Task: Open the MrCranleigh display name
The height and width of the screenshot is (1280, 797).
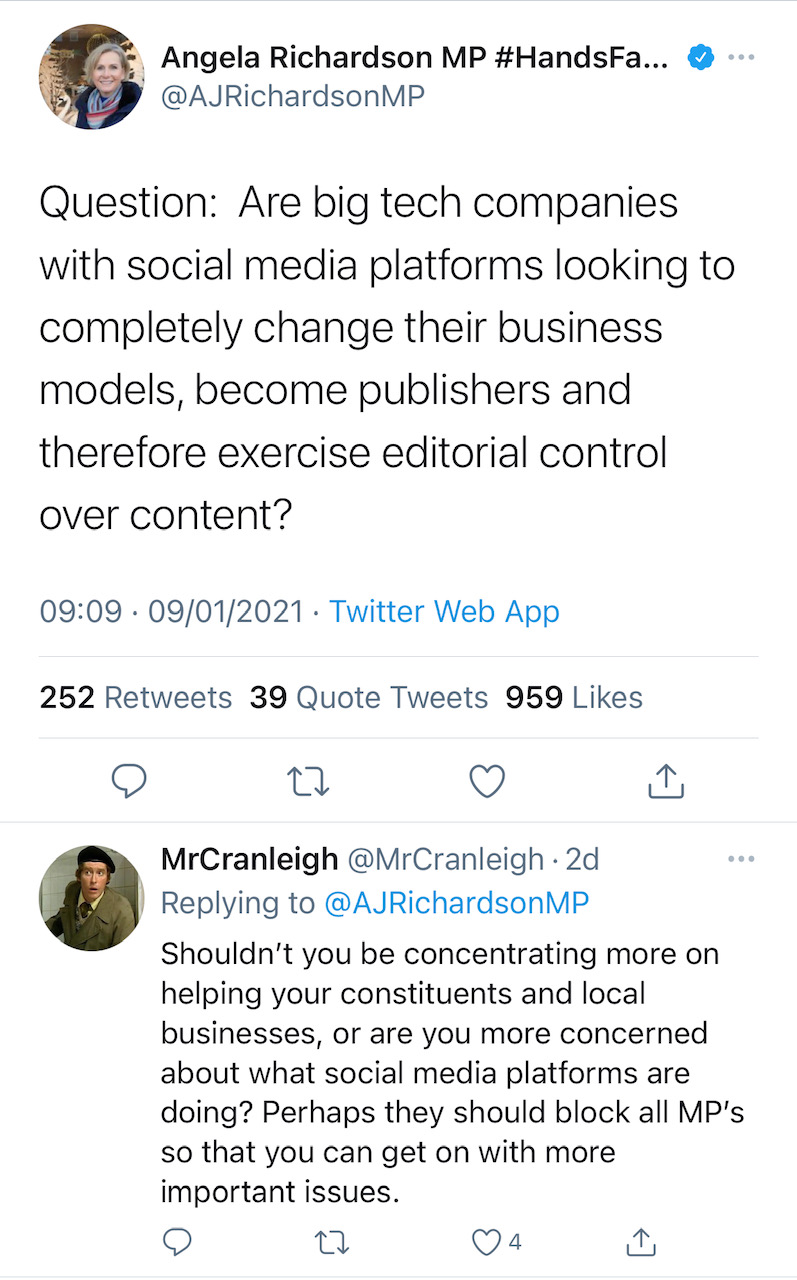Action: [x=248, y=859]
